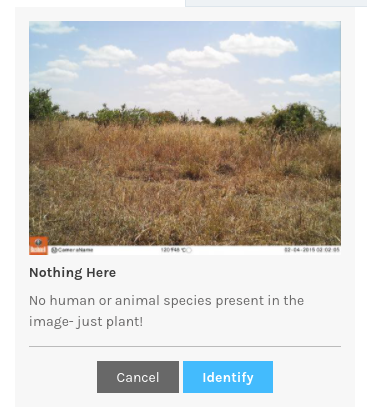Click the date timestamp on the photo
Screen dimensions: 367x417
click(312, 250)
